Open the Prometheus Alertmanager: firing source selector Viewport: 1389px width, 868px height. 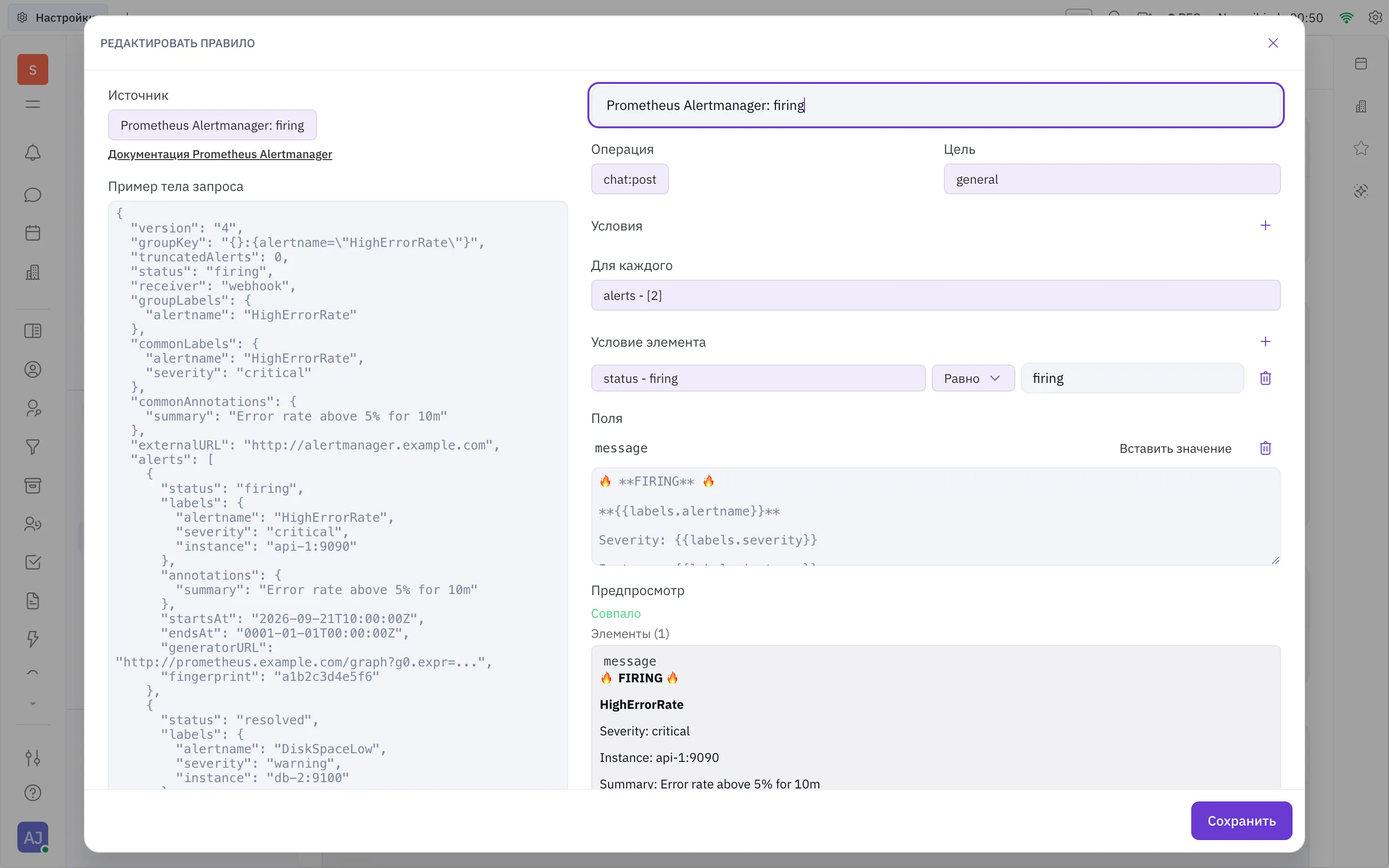212,125
